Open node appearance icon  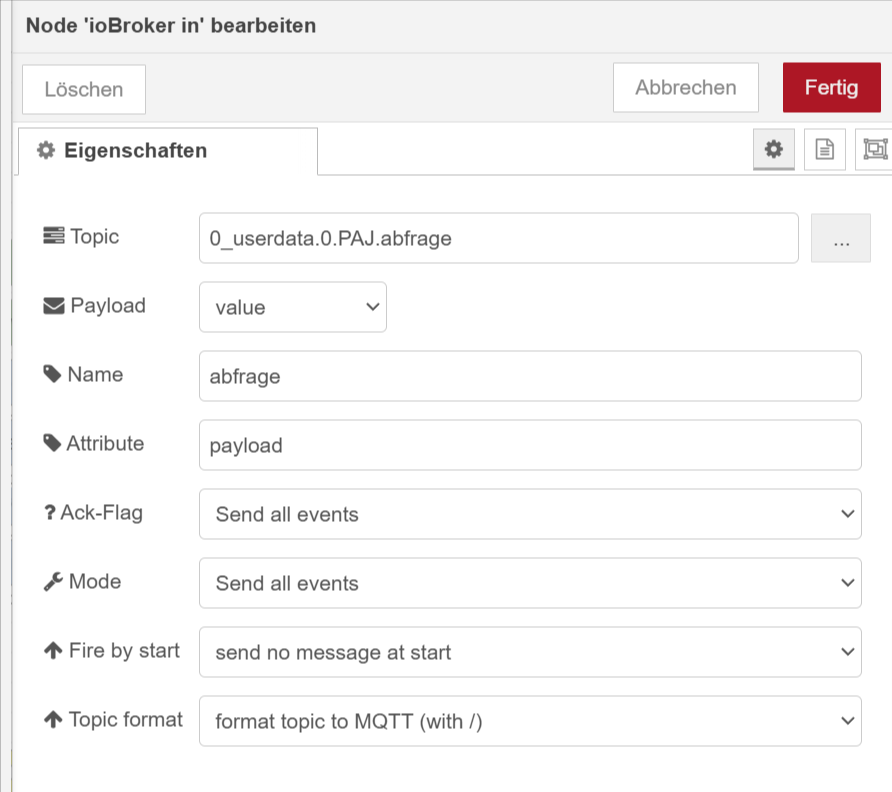coord(875,149)
